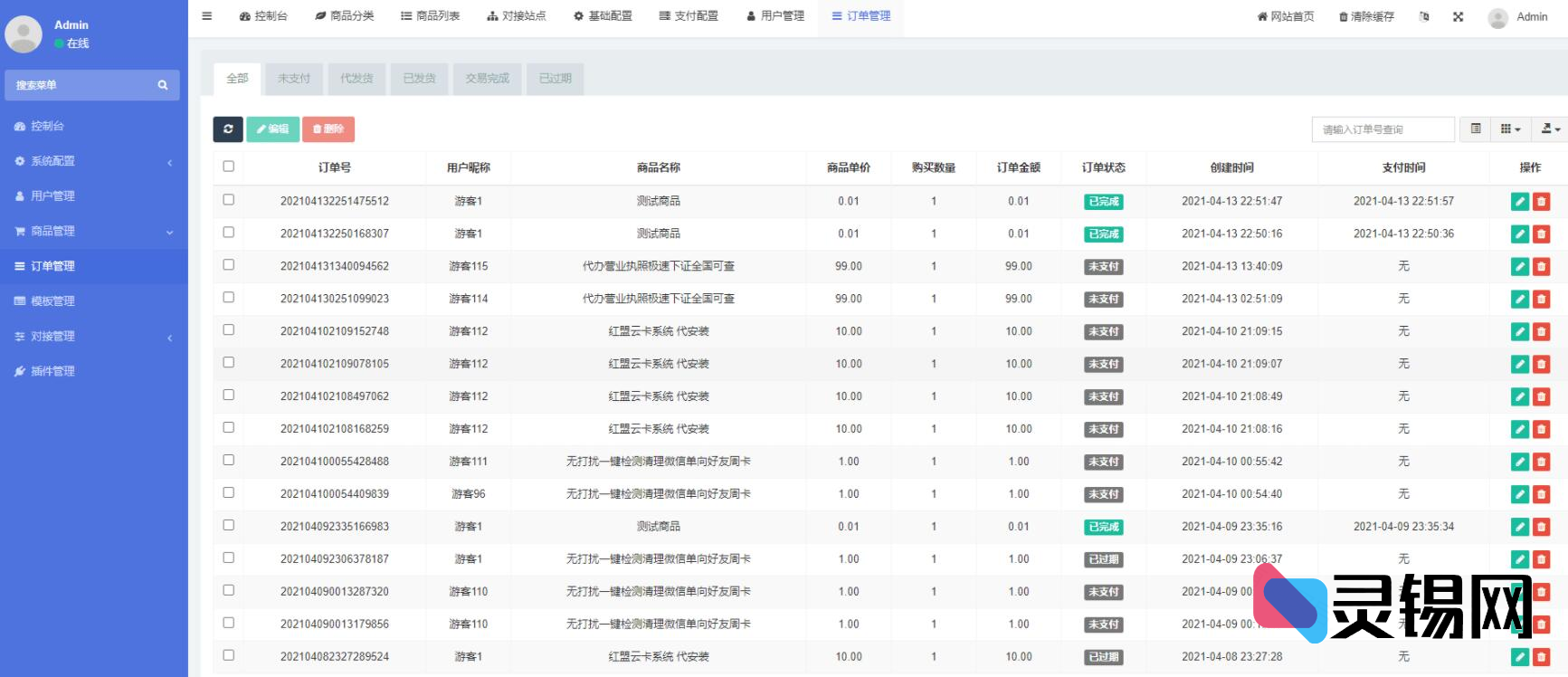Click the refresh table icon button
The image size is (1568, 677).
pyautogui.click(x=228, y=129)
